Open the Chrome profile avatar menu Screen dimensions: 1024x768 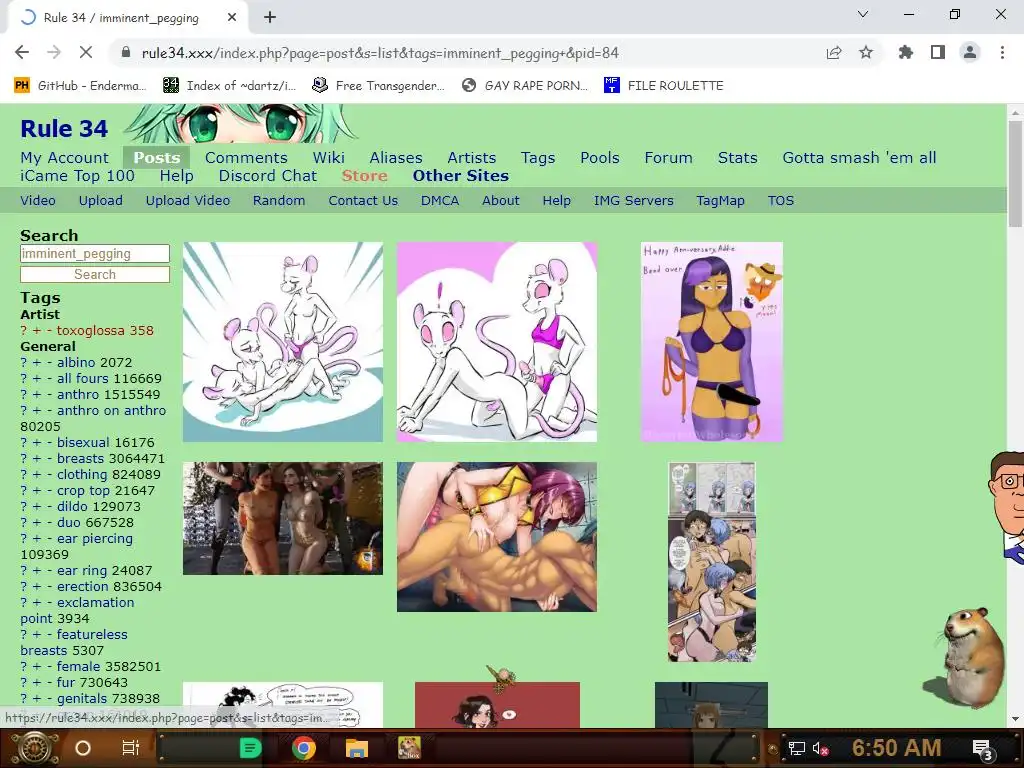pos(970,53)
